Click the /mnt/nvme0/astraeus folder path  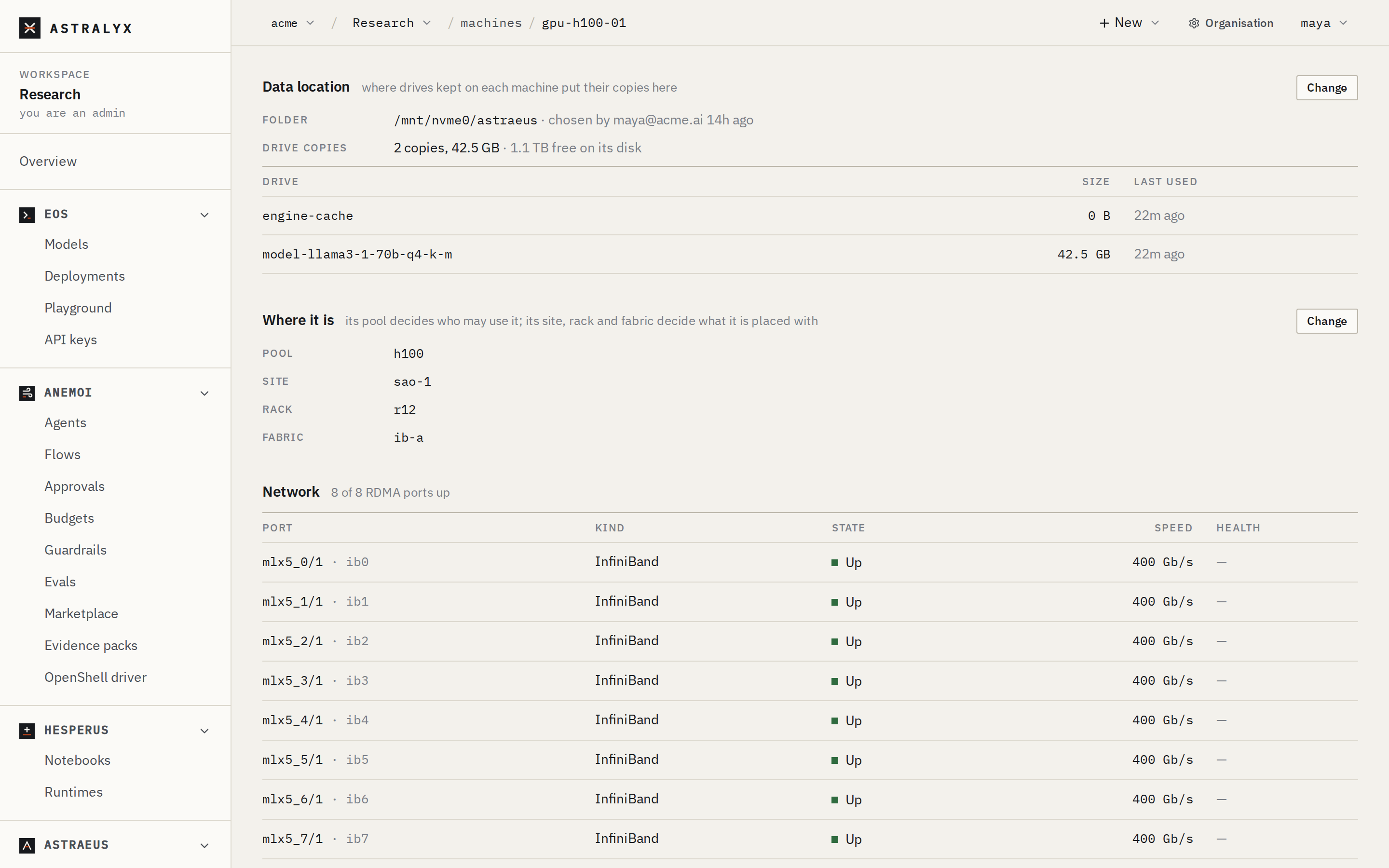coord(465,121)
